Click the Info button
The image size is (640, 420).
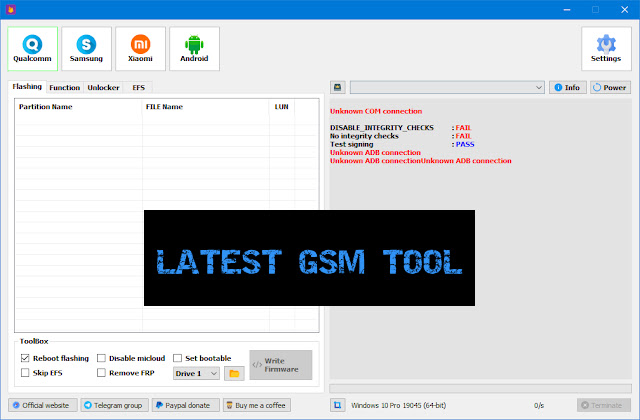point(567,87)
